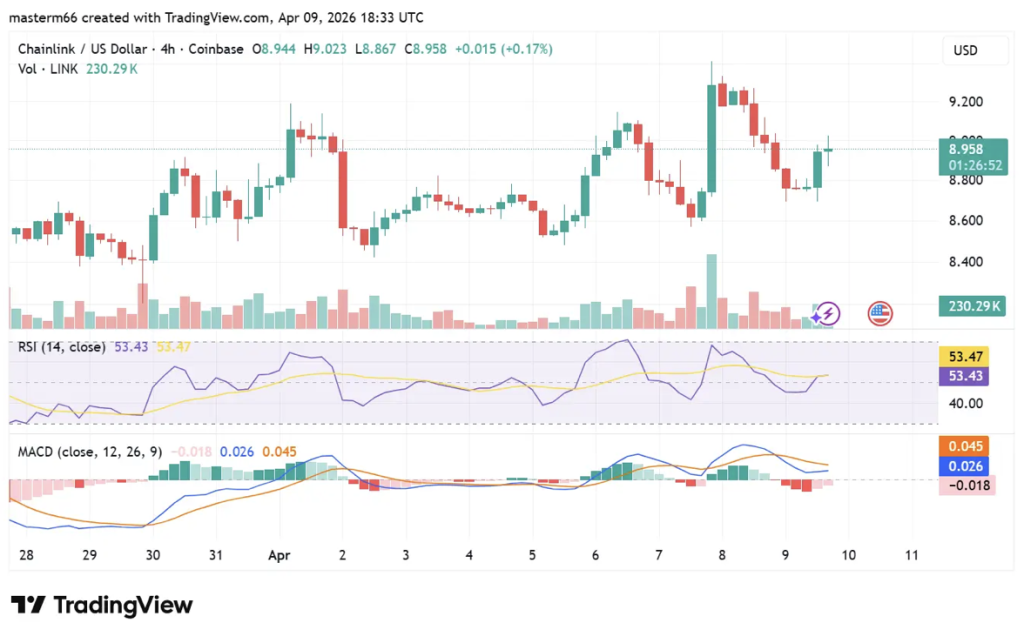Open the USD currency selector

coord(966,51)
